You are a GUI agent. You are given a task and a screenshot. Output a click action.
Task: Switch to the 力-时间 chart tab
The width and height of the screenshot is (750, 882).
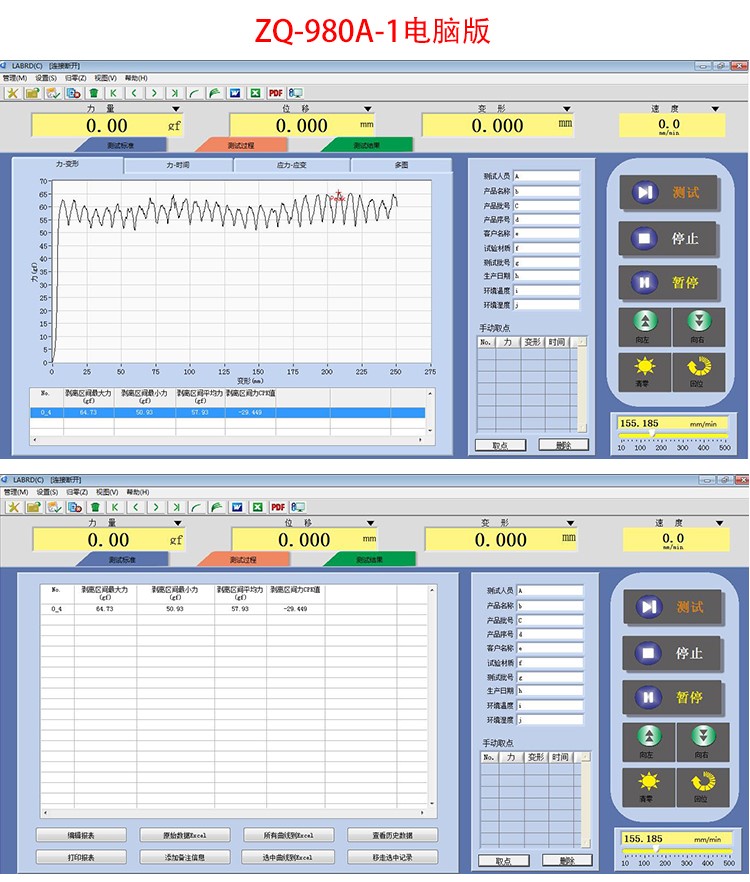click(177, 165)
